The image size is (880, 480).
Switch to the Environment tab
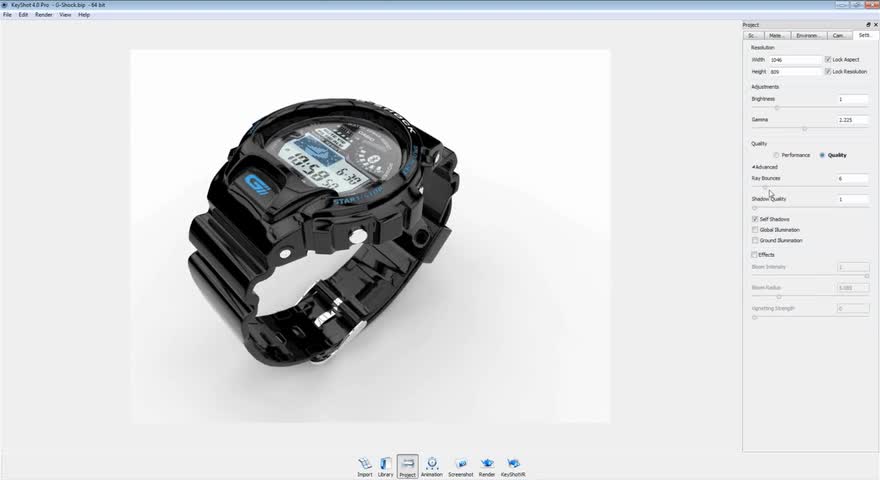coord(808,35)
